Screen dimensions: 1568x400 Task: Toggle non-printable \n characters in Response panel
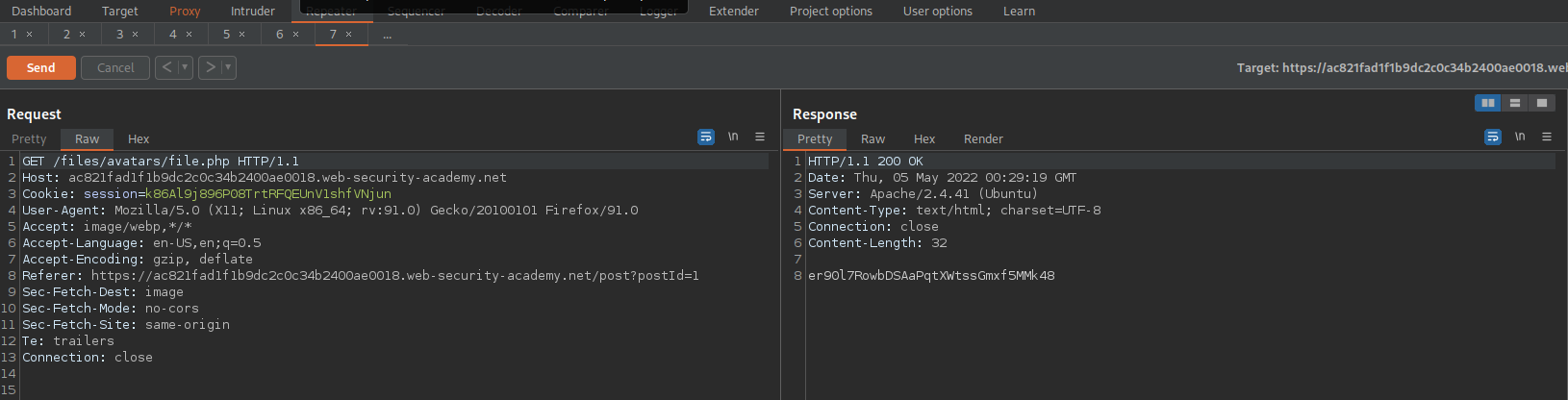tap(1520, 137)
